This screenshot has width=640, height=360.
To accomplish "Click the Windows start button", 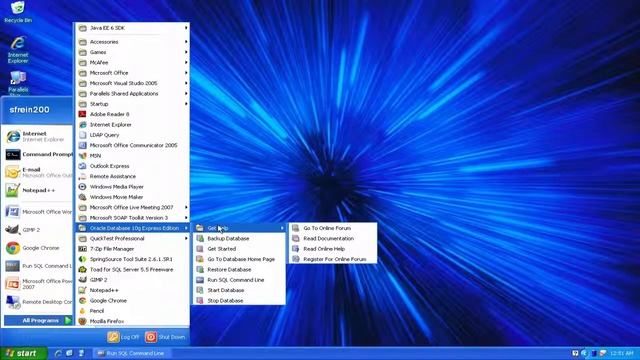I will [x=23, y=353].
